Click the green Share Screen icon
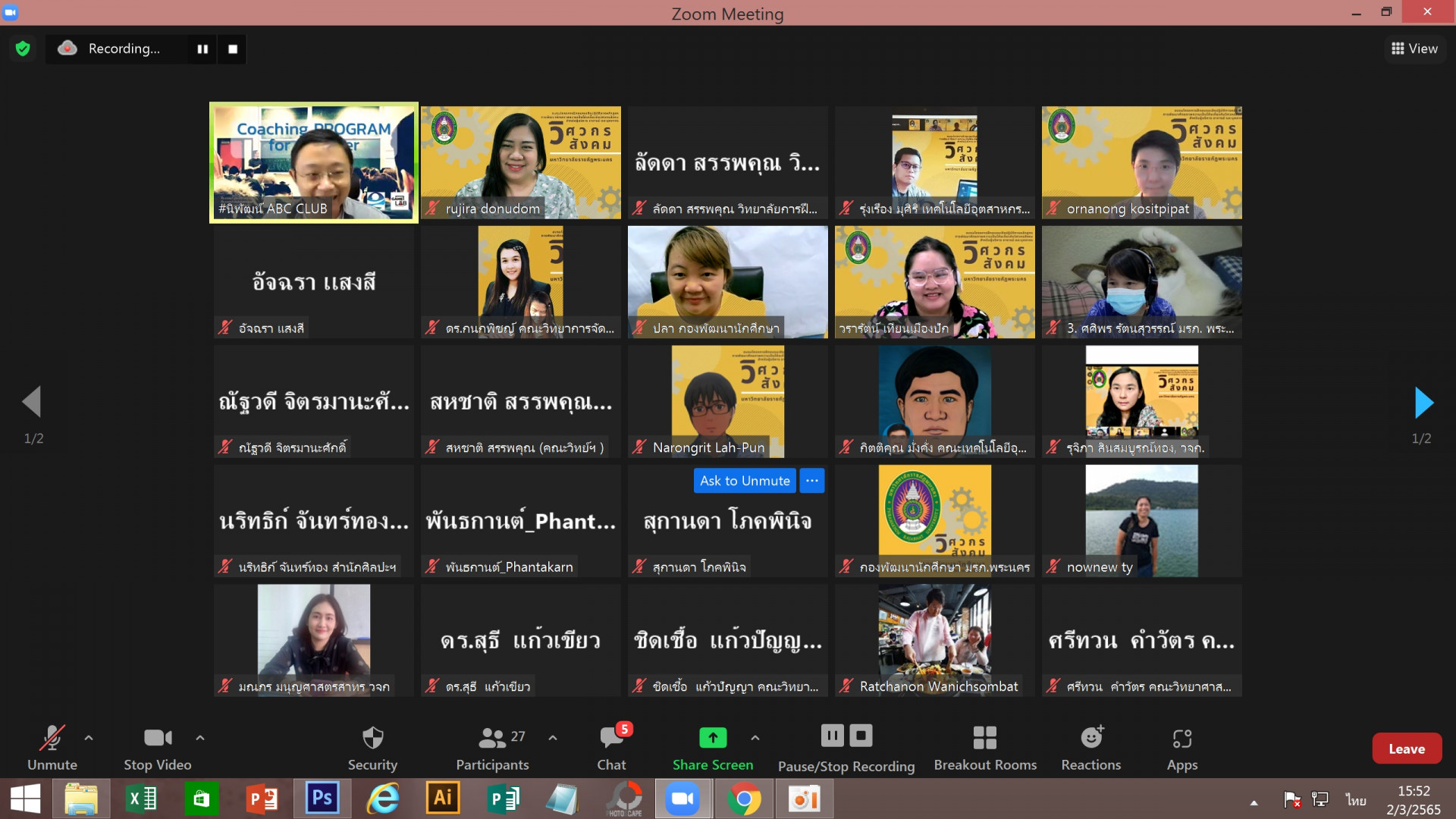The width and height of the screenshot is (1456, 819). (712, 737)
